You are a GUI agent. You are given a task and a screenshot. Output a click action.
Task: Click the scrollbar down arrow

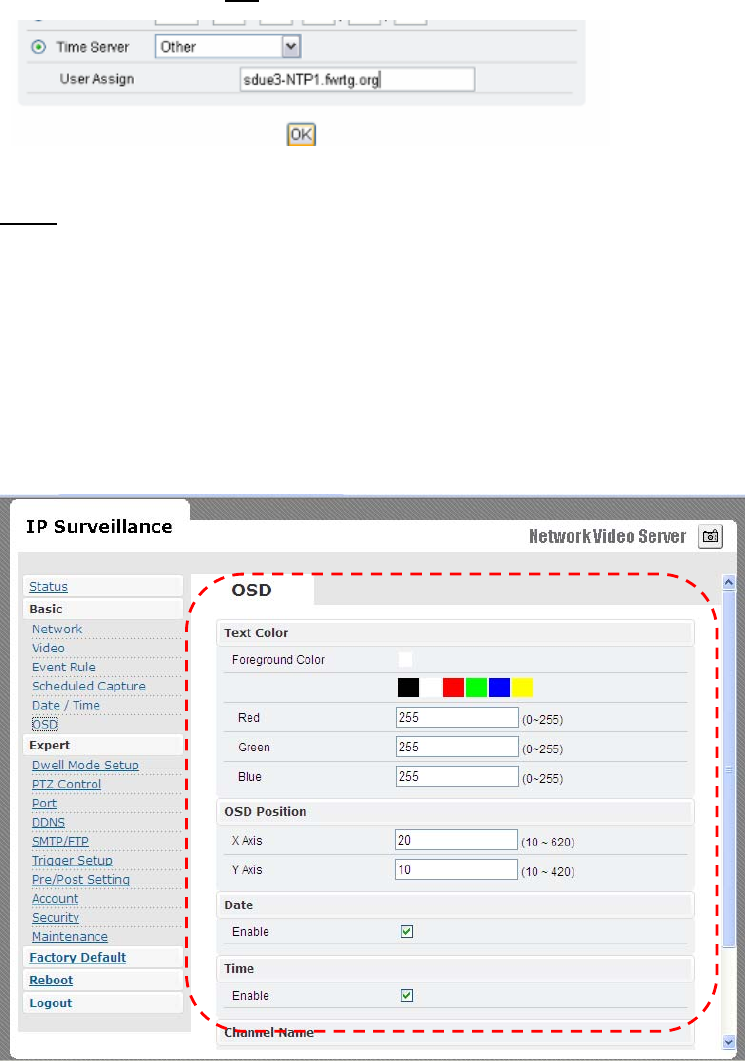[x=729, y=1042]
